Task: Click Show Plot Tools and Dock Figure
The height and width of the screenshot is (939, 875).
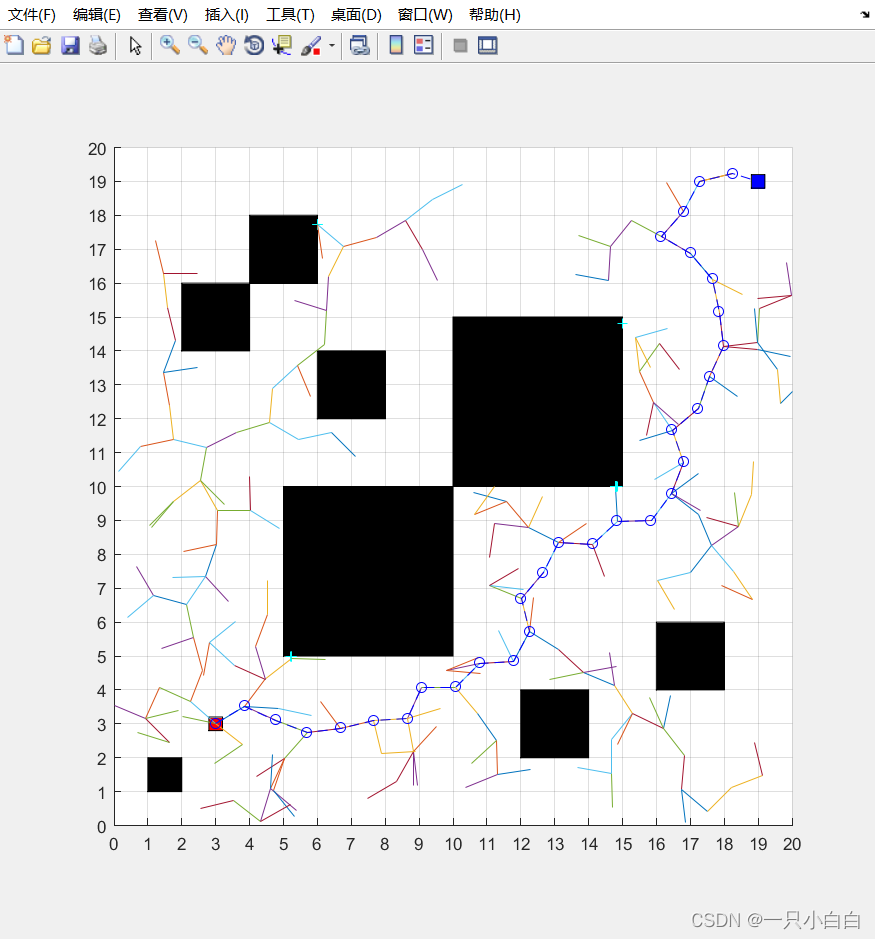Action: coord(487,45)
